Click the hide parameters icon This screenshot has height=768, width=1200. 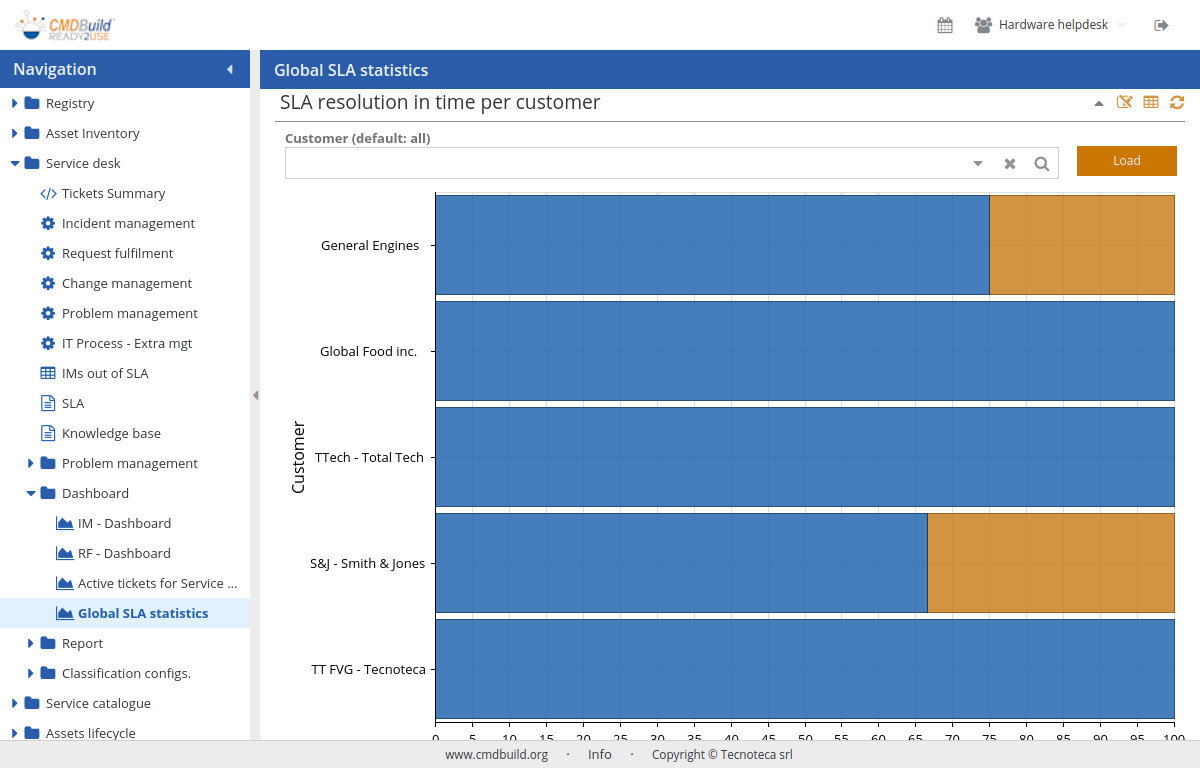pyautogui.click(x=1124, y=102)
